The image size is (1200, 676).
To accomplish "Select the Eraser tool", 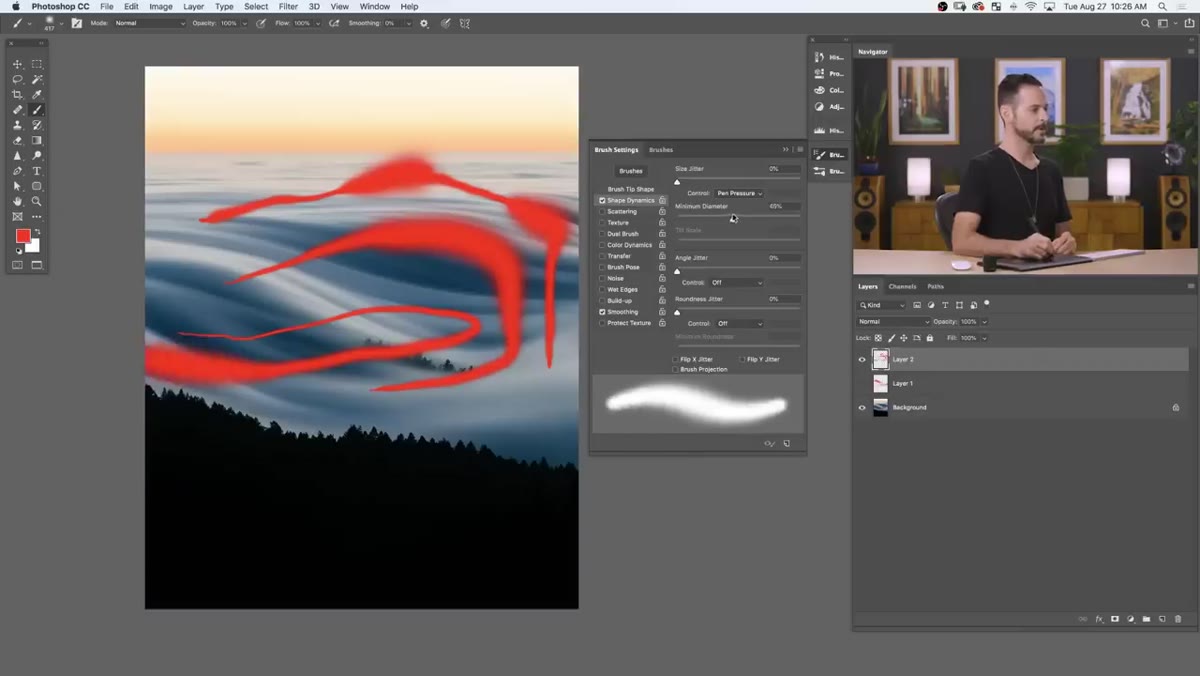I will pyautogui.click(x=17, y=140).
